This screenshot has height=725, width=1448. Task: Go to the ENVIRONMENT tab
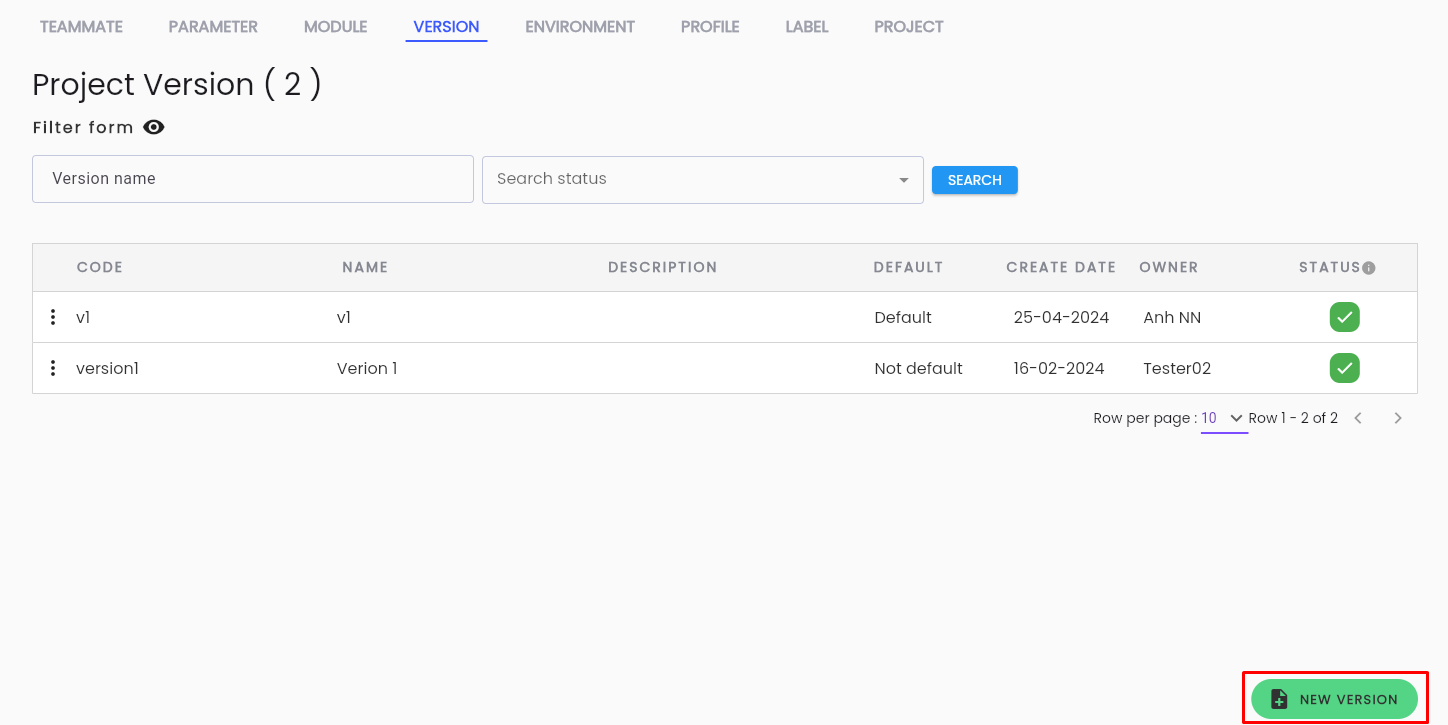[x=580, y=27]
